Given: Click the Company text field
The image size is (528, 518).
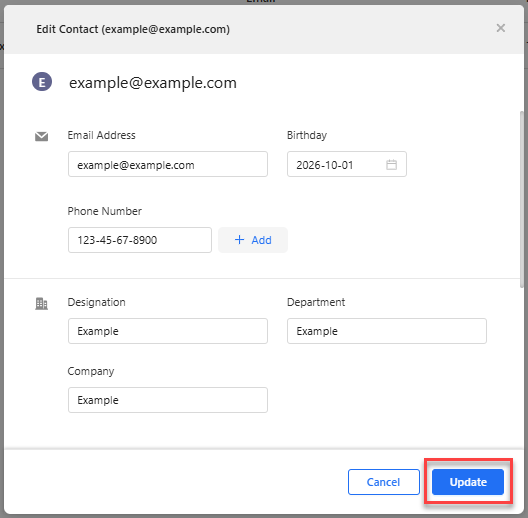Looking at the screenshot, I should (x=168, y=400).
